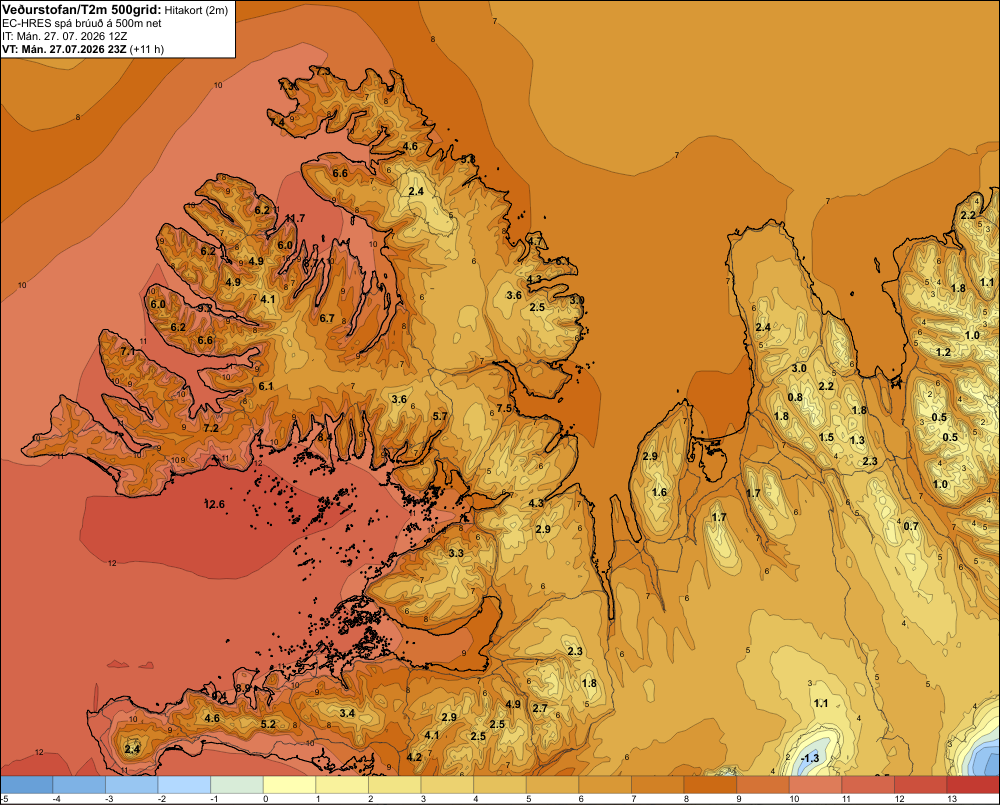This screenshot has height=805, width=1000.
Task: Click the 5.7 temperature value
Action: coord(440,417)
